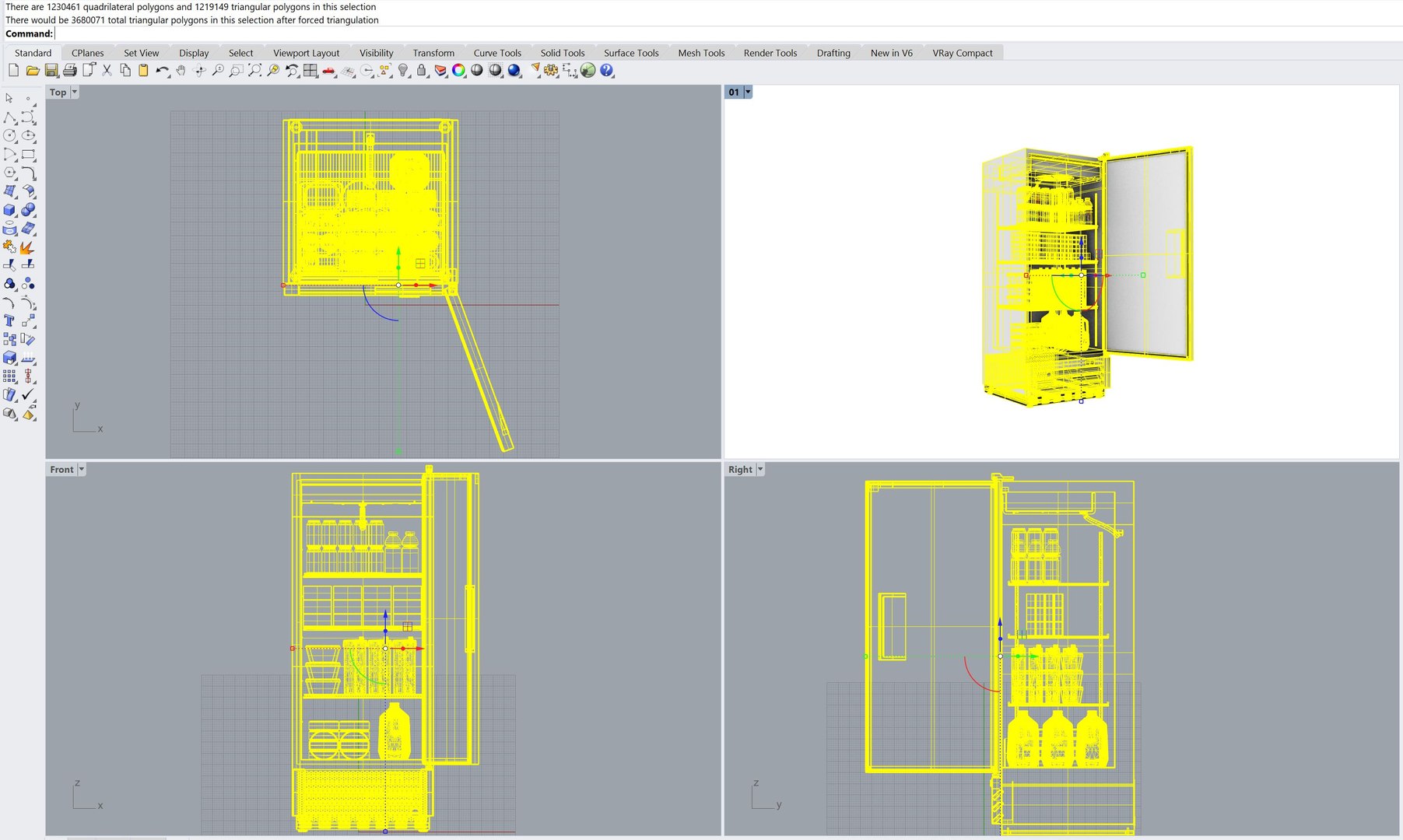Image resolution: width=1403 pixels, height=840 pixels.
Task: Toggle the light bulb Hide objects icon
Action: [403, 71]
